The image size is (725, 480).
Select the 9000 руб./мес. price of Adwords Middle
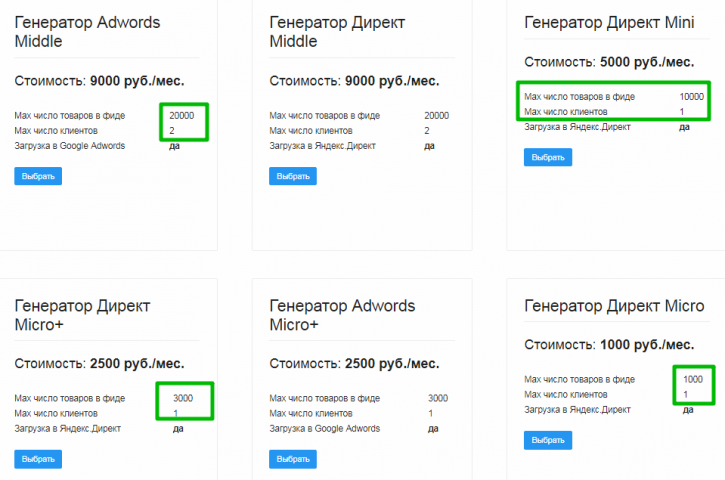137,81
